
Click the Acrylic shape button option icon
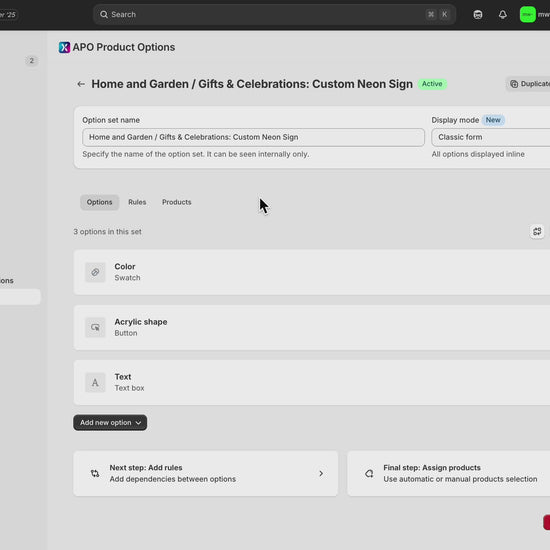click(95, 327)
